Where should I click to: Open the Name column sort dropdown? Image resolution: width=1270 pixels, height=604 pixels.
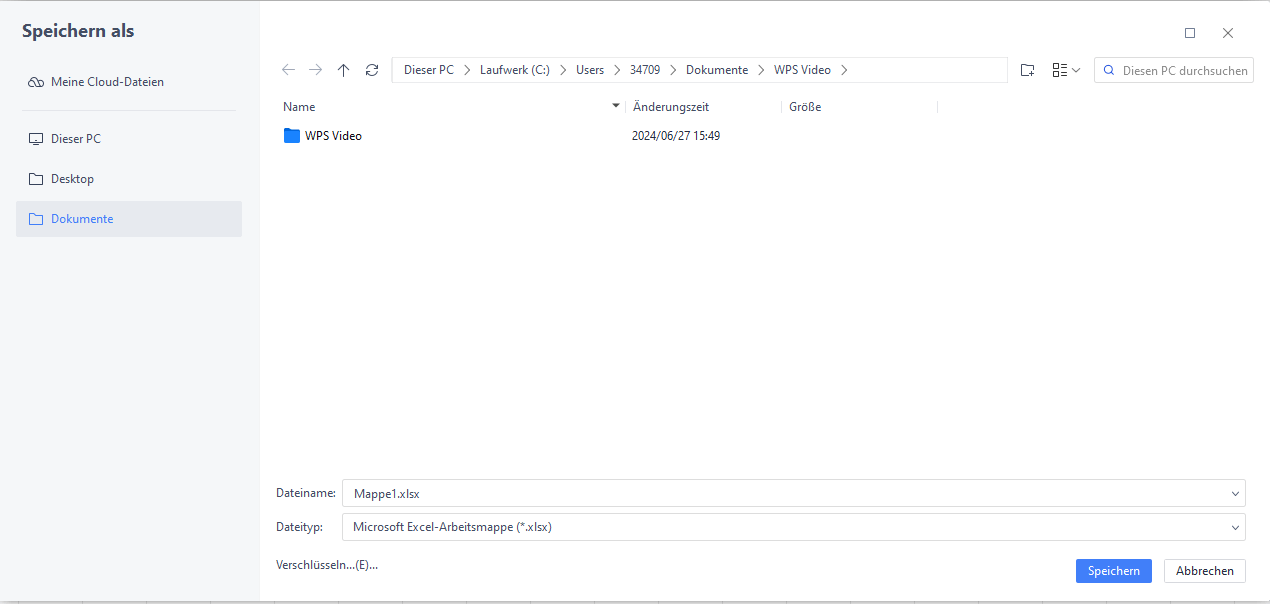615,105
